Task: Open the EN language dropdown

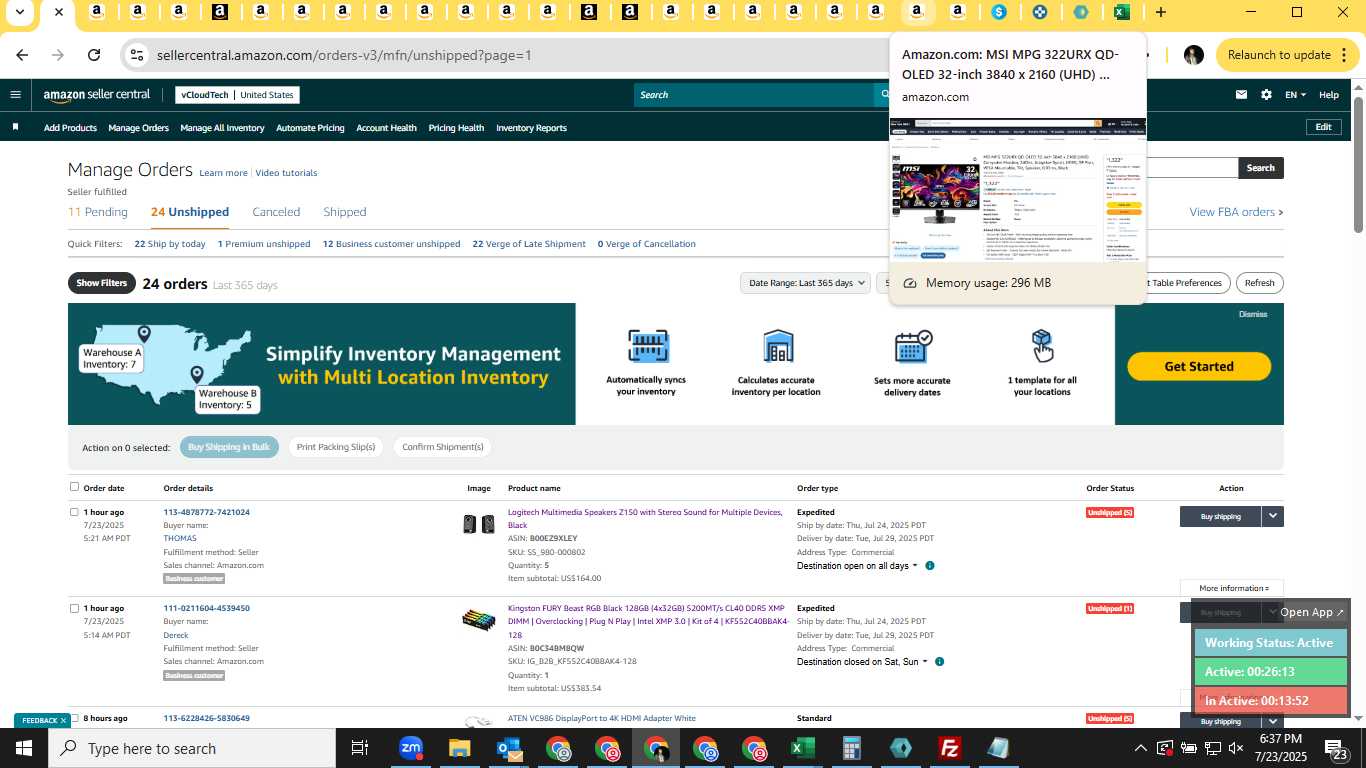Action: click(x=1295, y=95)
